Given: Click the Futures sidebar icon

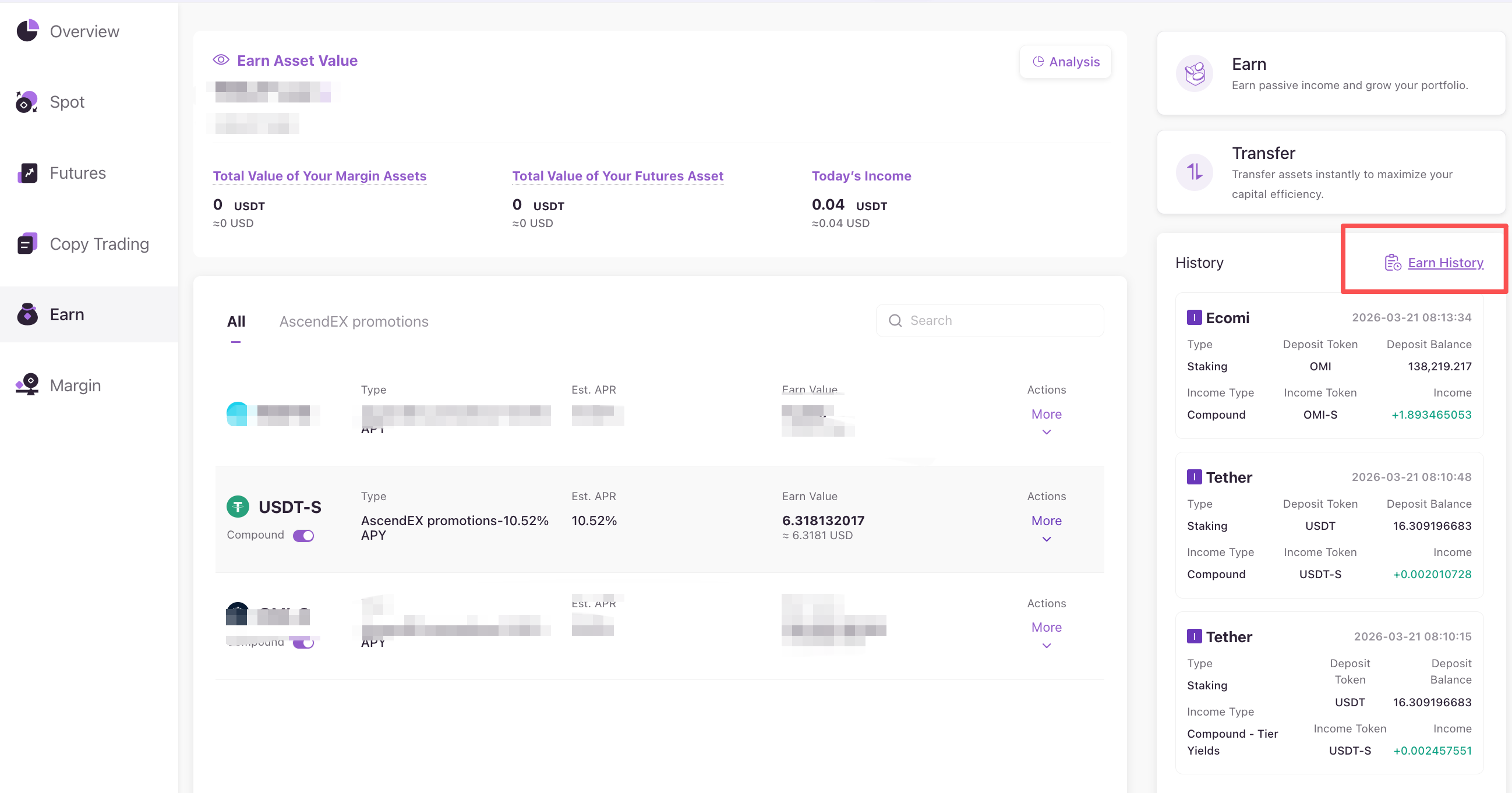Looking at the screenshot, I should (27, 173).
